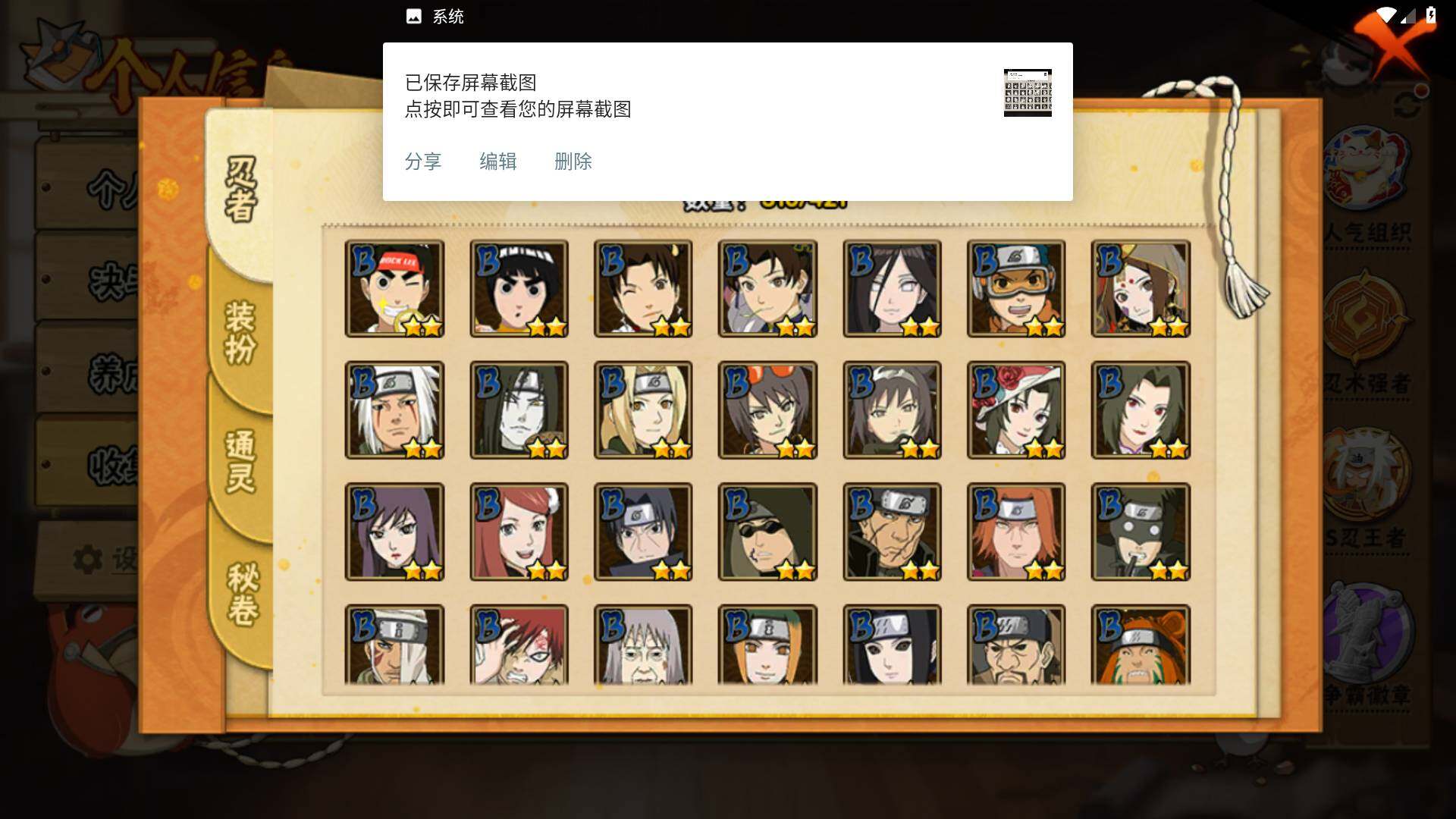The width and height of the screenshot is (1456, 819).
Task: Select Tsunade blonde ninja card
Action: click(643, 410)
